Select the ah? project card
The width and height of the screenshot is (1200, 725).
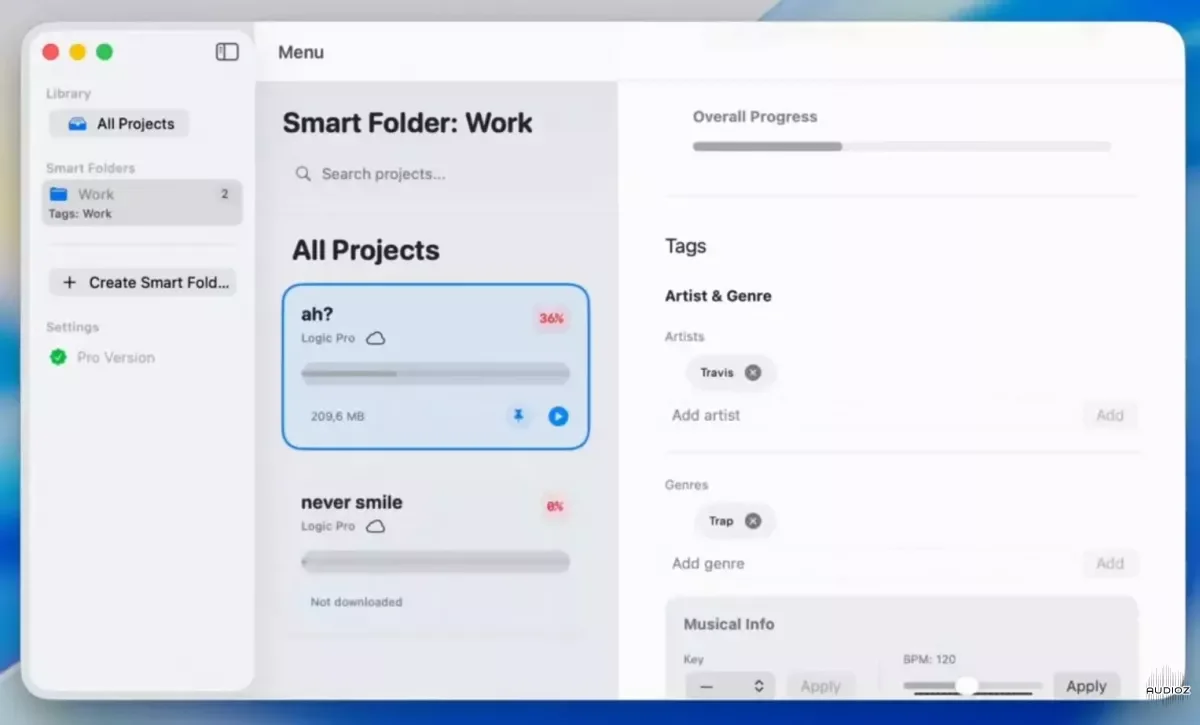436,367
